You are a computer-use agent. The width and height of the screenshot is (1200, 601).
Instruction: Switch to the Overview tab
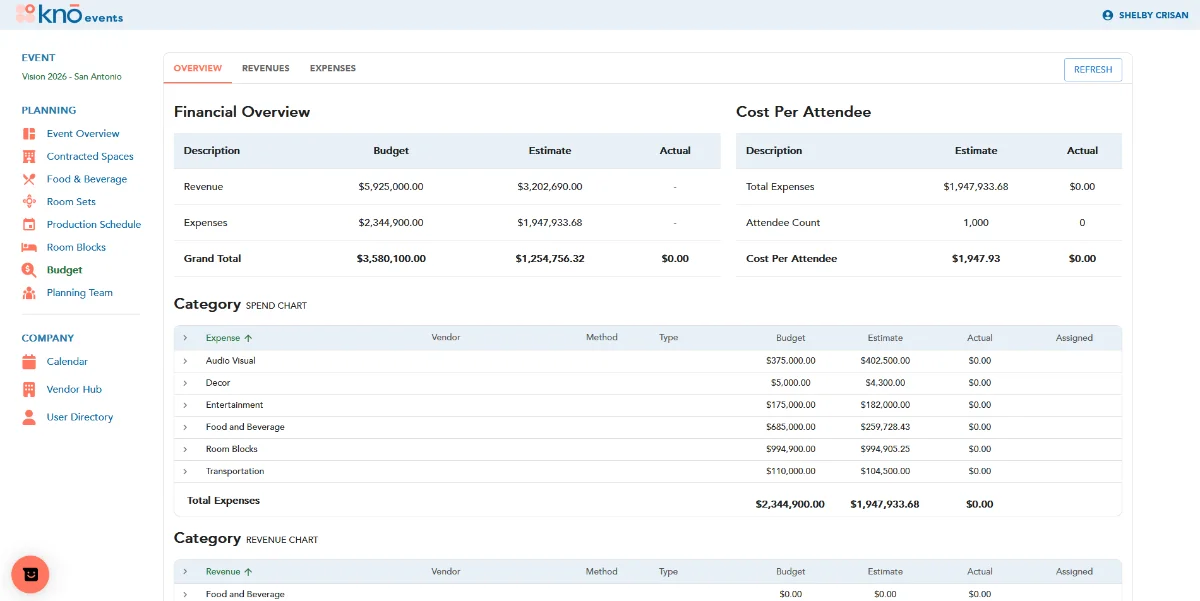pos(198,68)
